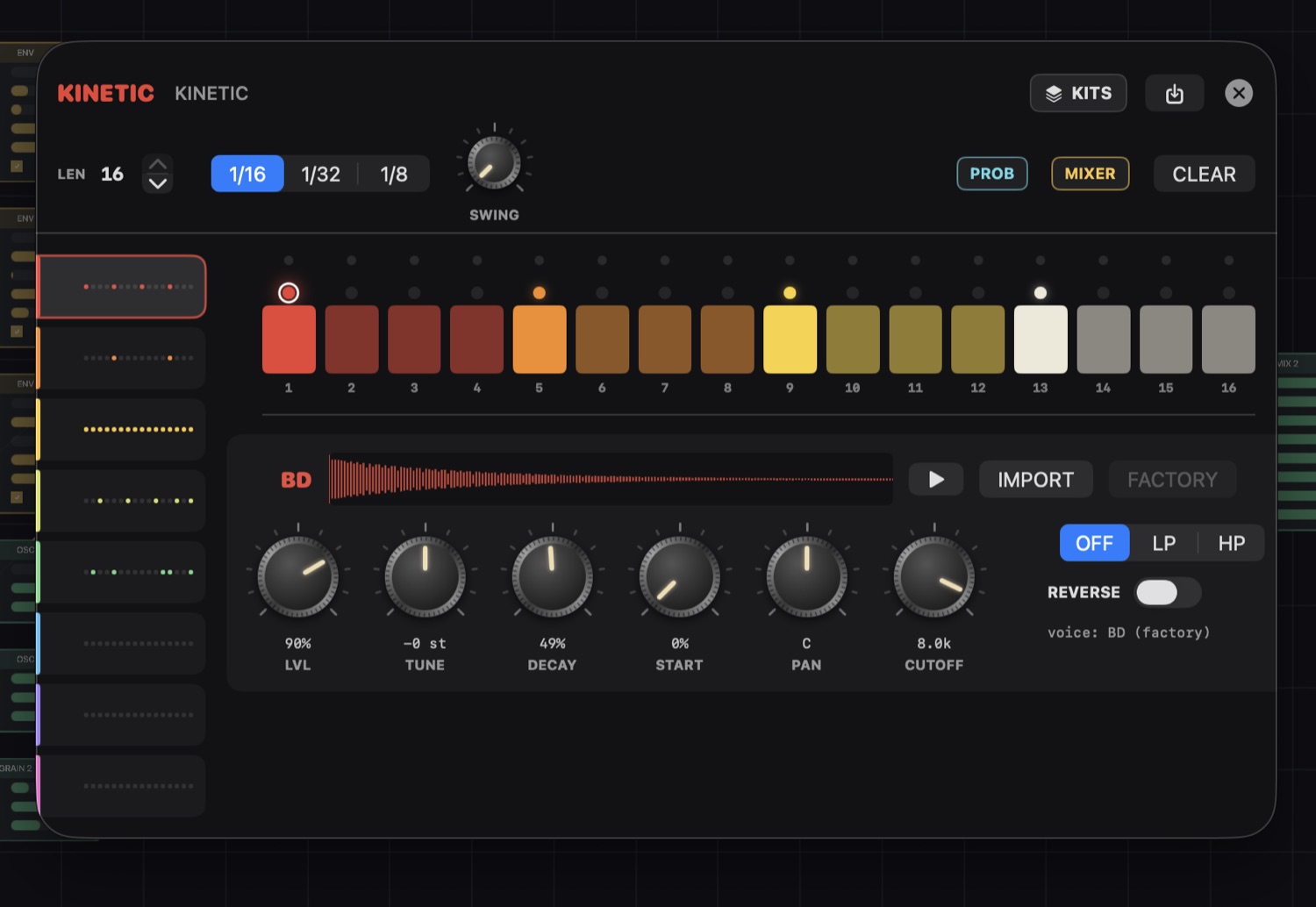Toggle white step pad 13
The width and height of the screenshot is (1316, 907).
click(1041, 339)
